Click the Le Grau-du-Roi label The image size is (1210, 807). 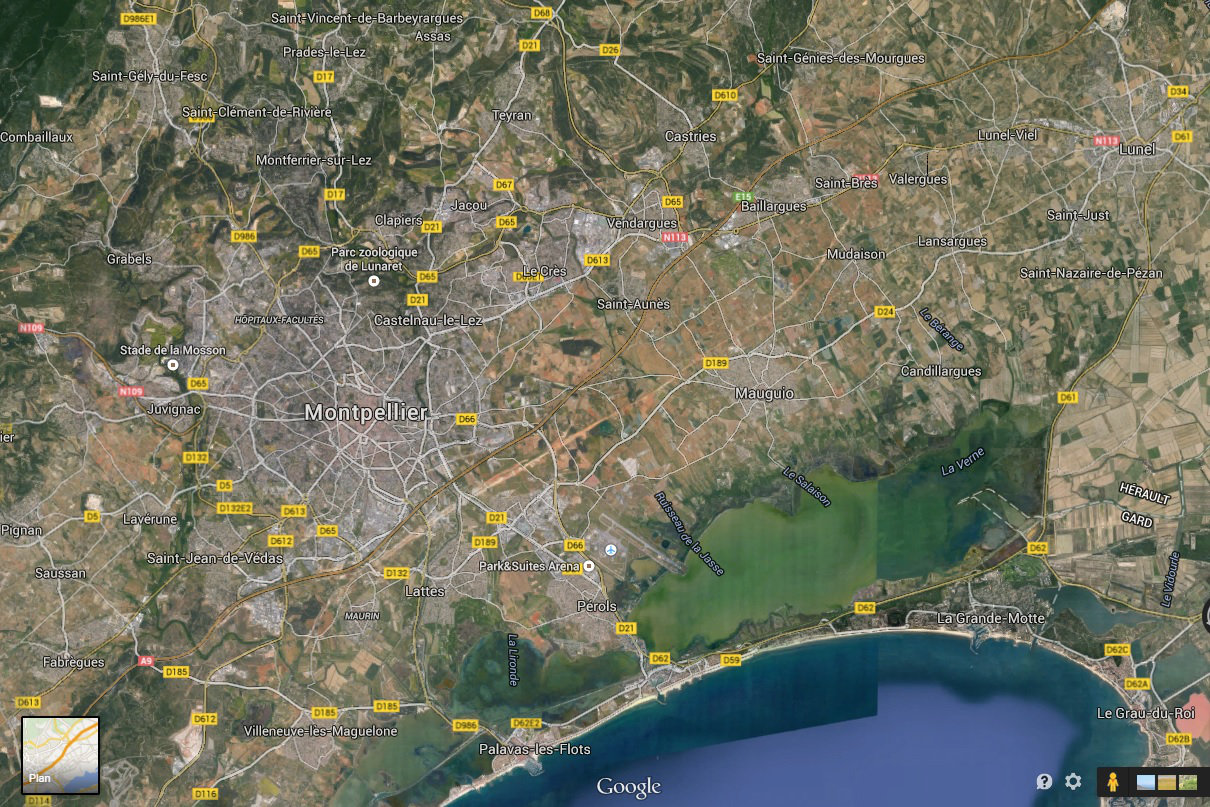click(1145, 713)
